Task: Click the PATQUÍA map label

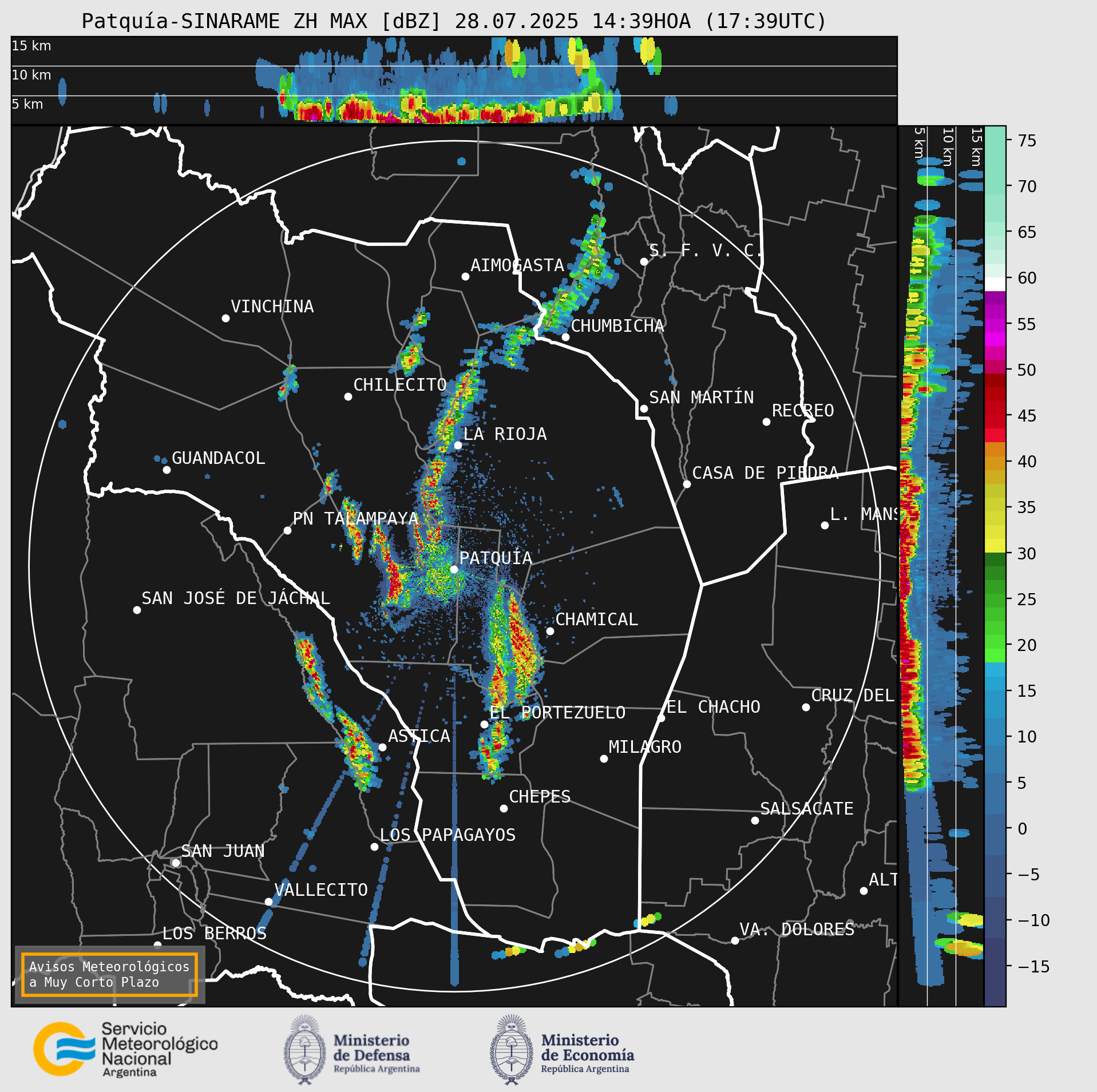Action: point(496,558)
